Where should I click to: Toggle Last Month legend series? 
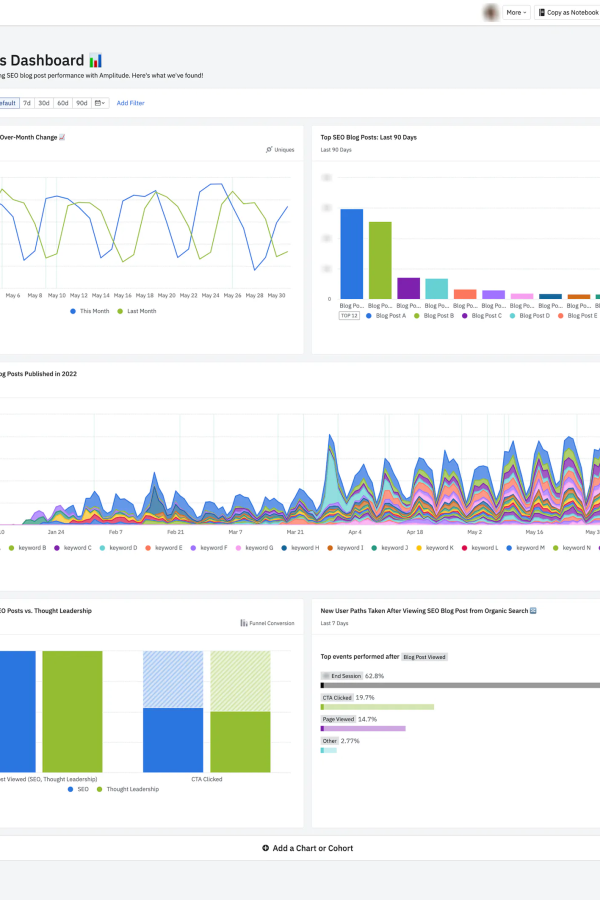[x=137, y=311]
